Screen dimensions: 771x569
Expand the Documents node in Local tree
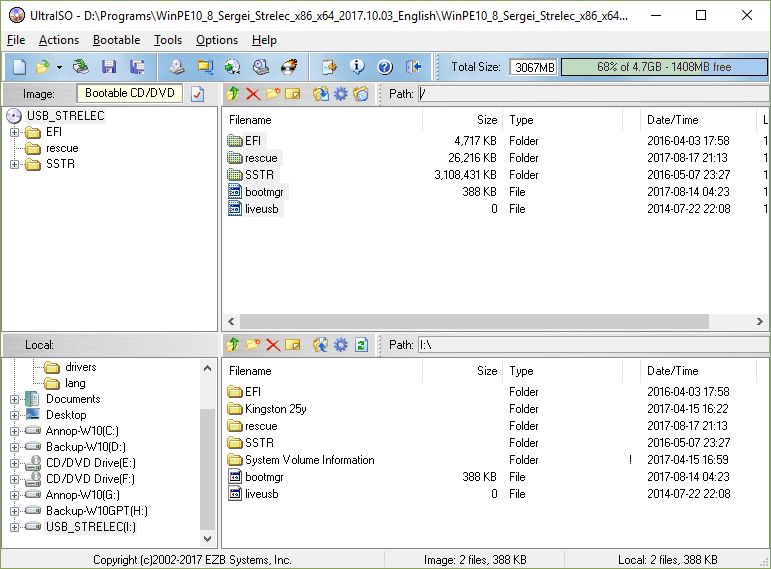pyautogui.click(x=14, y=399)
